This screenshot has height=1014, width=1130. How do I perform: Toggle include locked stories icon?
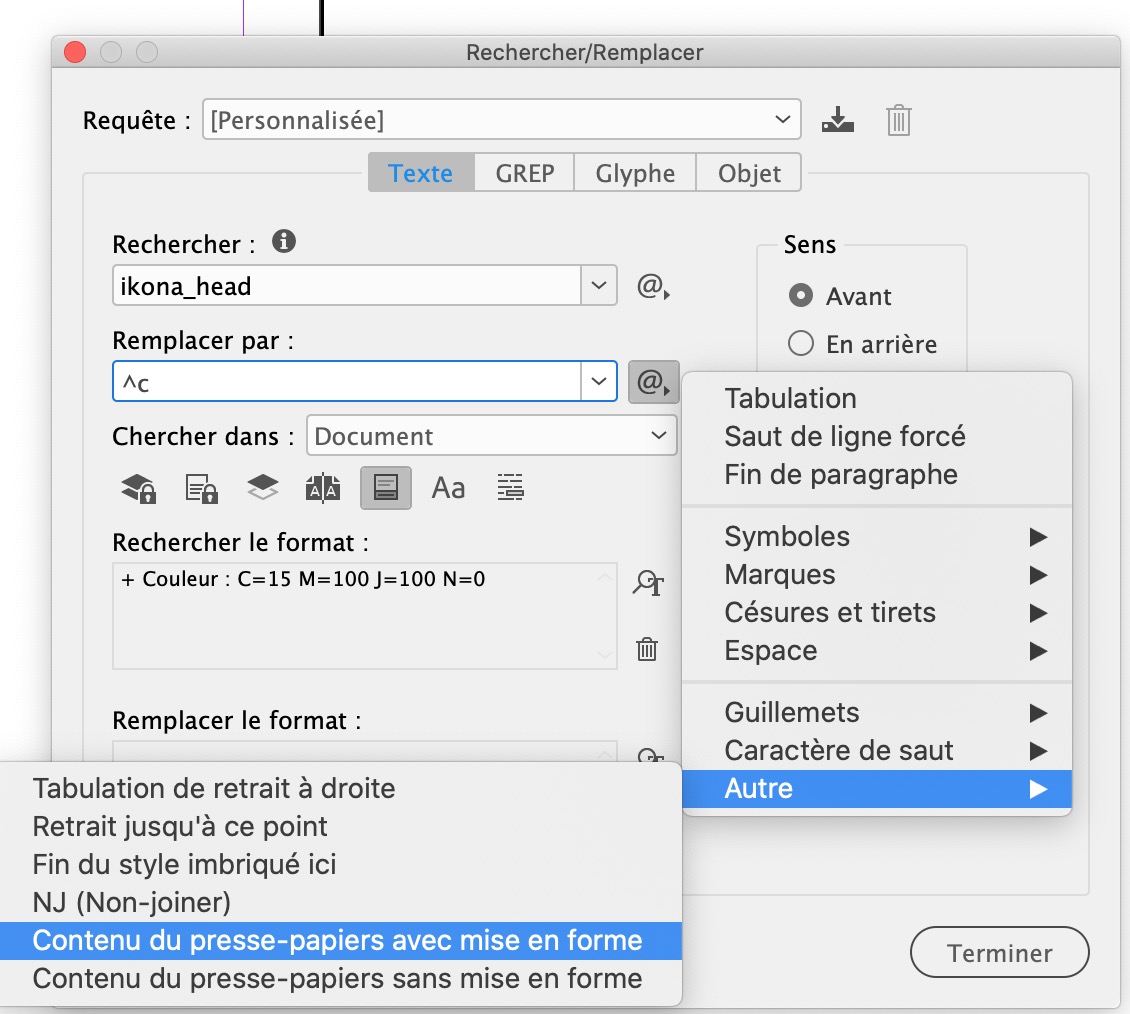pyautogui.click(x=201, y=488)
